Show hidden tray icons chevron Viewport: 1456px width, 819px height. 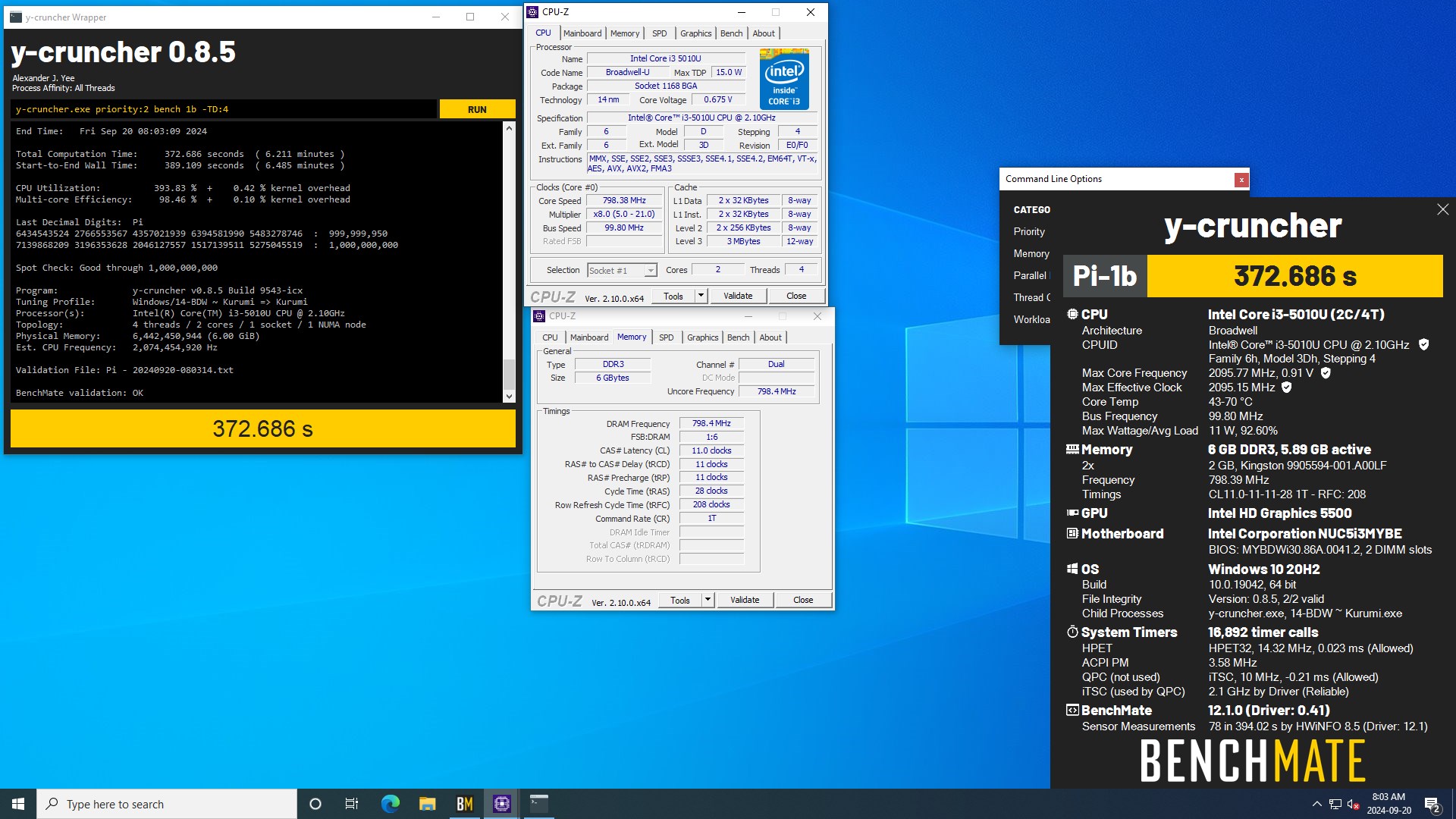1316,804
